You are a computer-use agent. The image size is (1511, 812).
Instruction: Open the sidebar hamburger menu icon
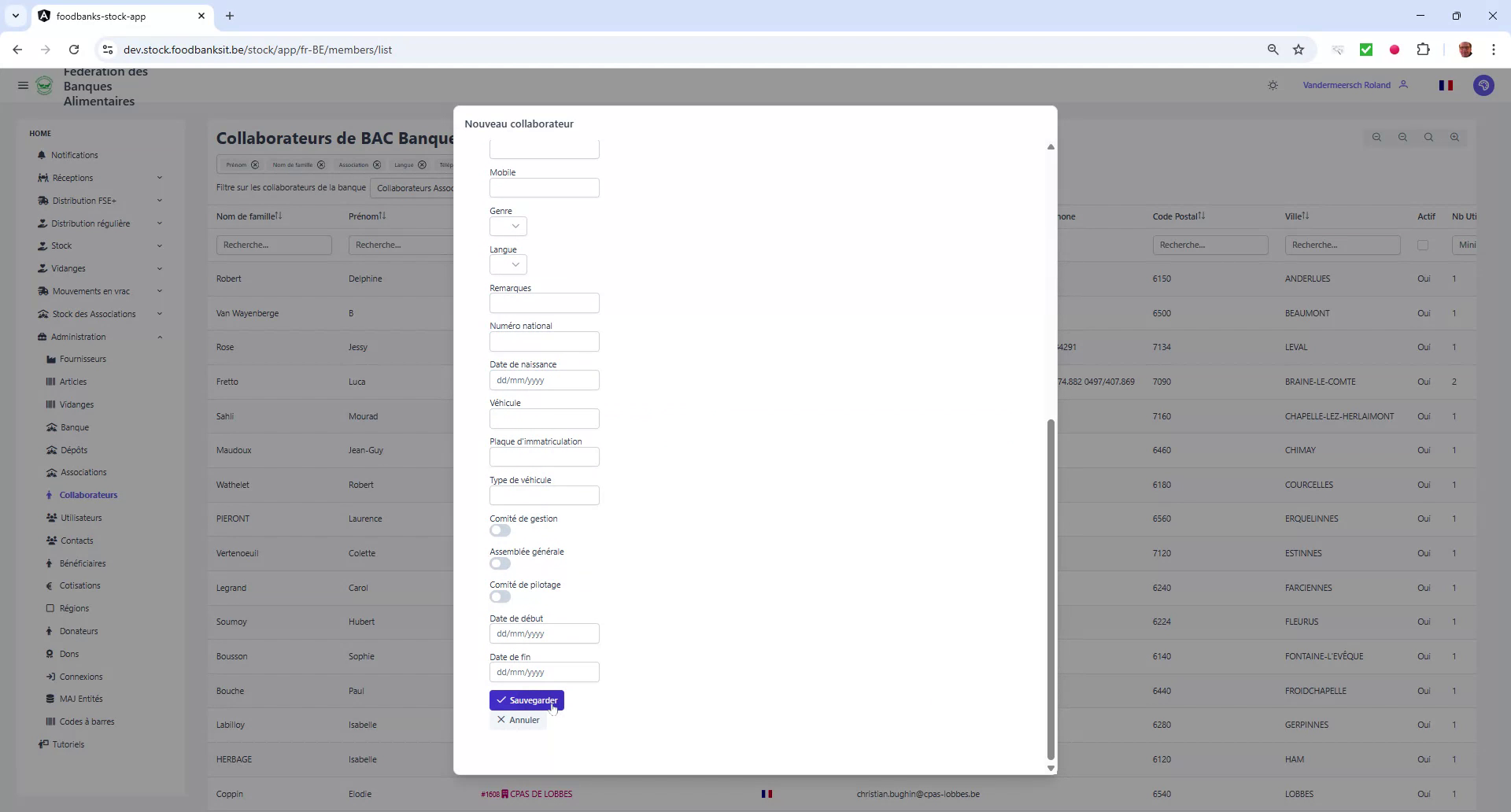click(22, 85)
